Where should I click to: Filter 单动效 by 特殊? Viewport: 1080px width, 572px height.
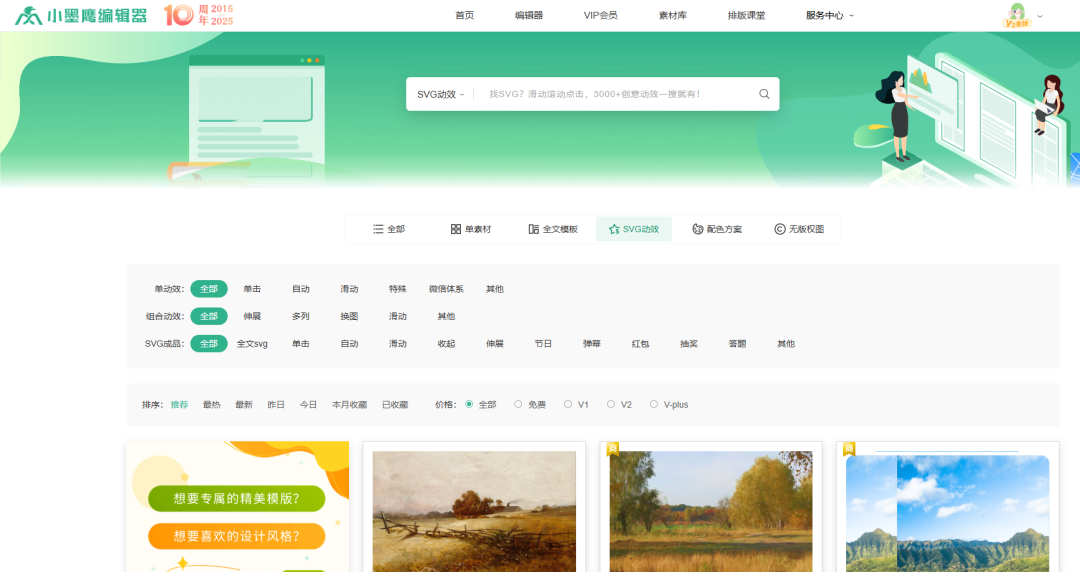tap(397, 289)
